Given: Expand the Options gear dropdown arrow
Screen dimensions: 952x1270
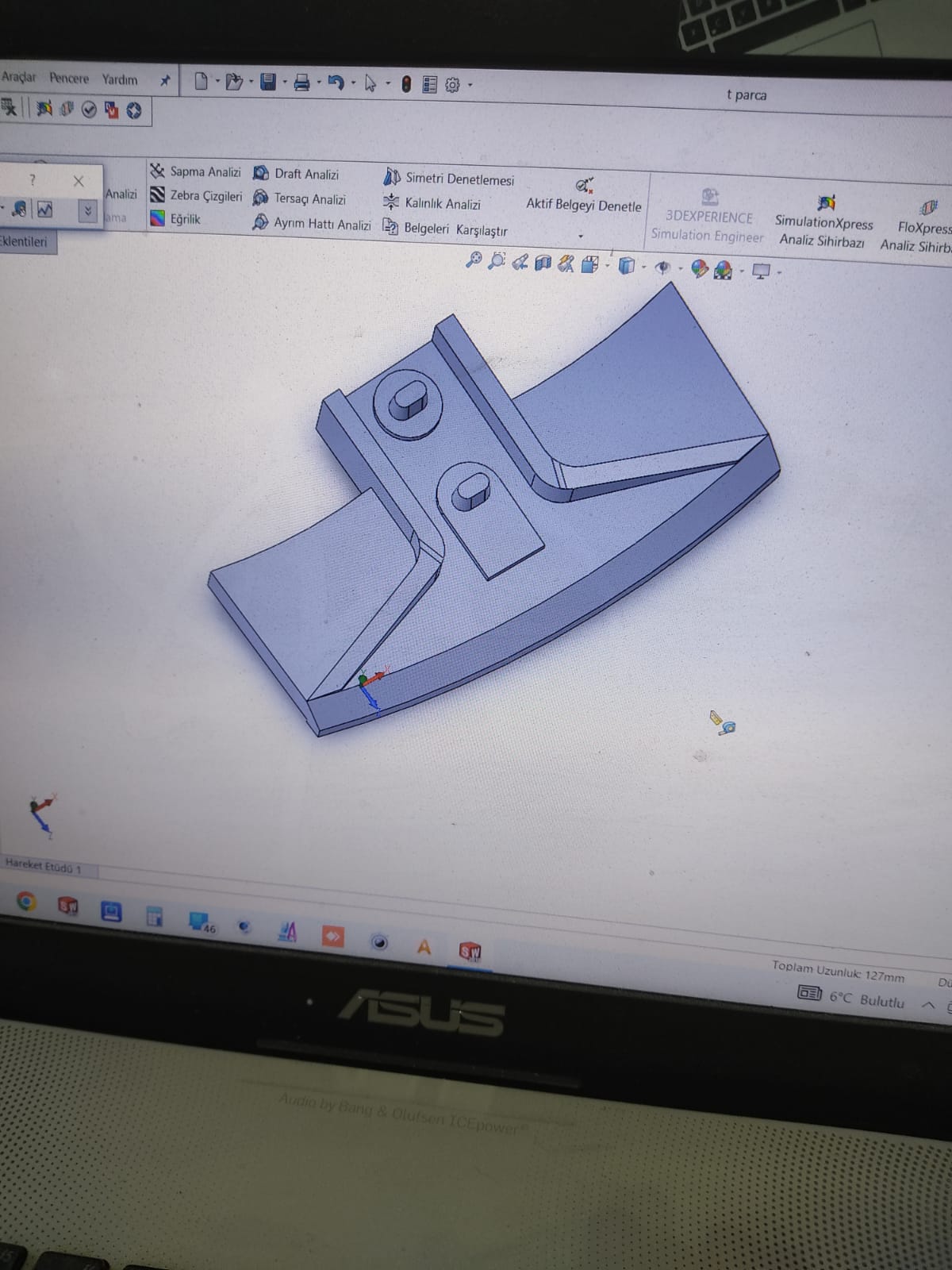Looking at the screenshot, I should click(x=470, y=85).
